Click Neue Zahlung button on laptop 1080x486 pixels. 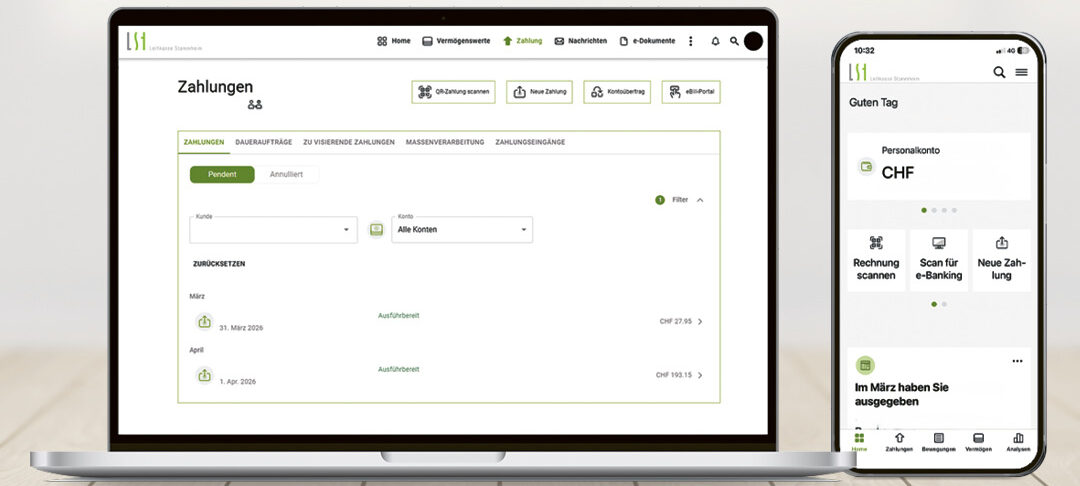point(539,92)
